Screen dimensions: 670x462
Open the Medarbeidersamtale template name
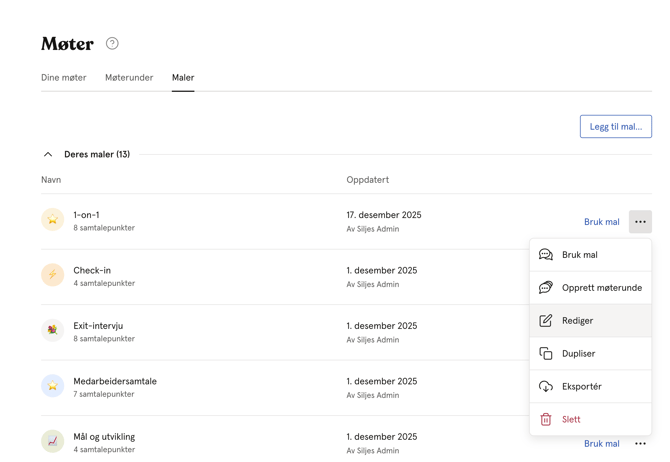115,381
